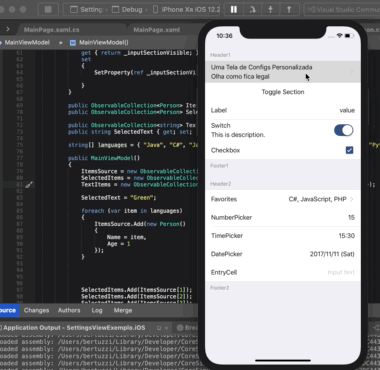Open the Debug configuration selector
Image resolution: width=380 pixels, height=370 pixels.
coord(127,9)
